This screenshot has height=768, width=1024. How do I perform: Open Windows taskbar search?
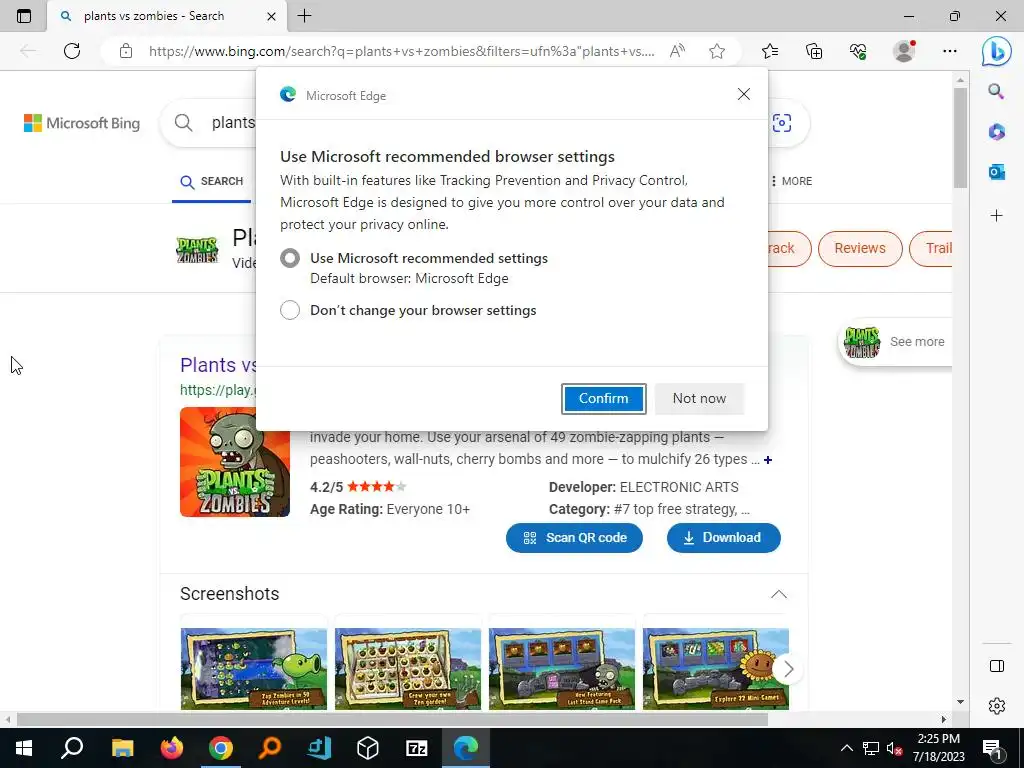(72, 748)
